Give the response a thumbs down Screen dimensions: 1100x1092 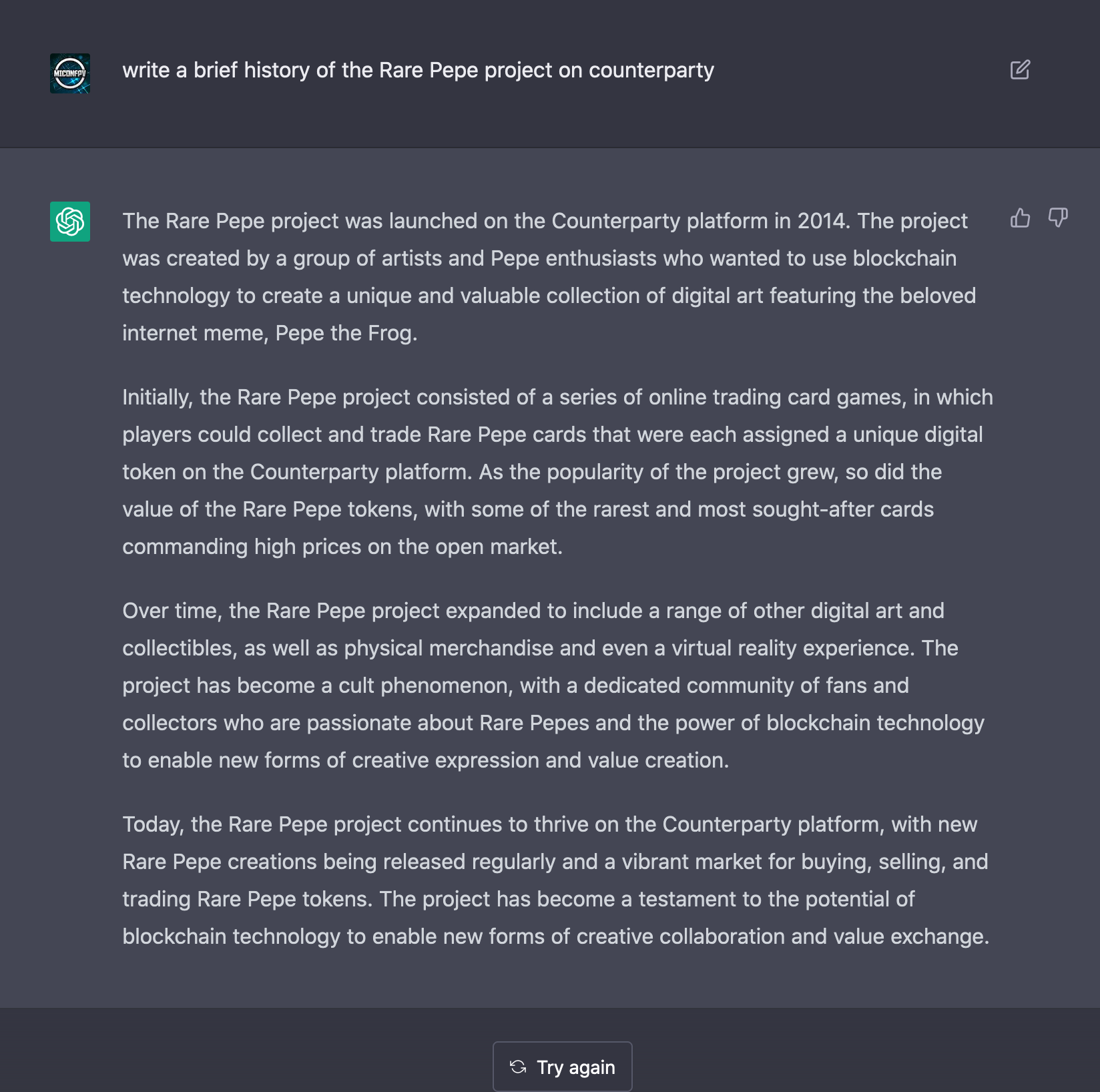tap(1058, 218)
